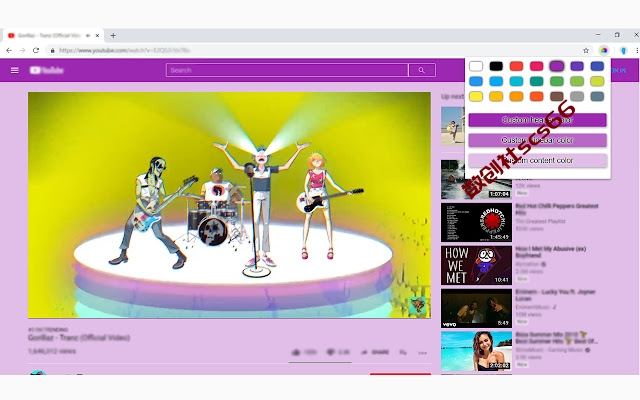Go forward with the browser forward arrow

pyautogui.click(x=22, y=50)
